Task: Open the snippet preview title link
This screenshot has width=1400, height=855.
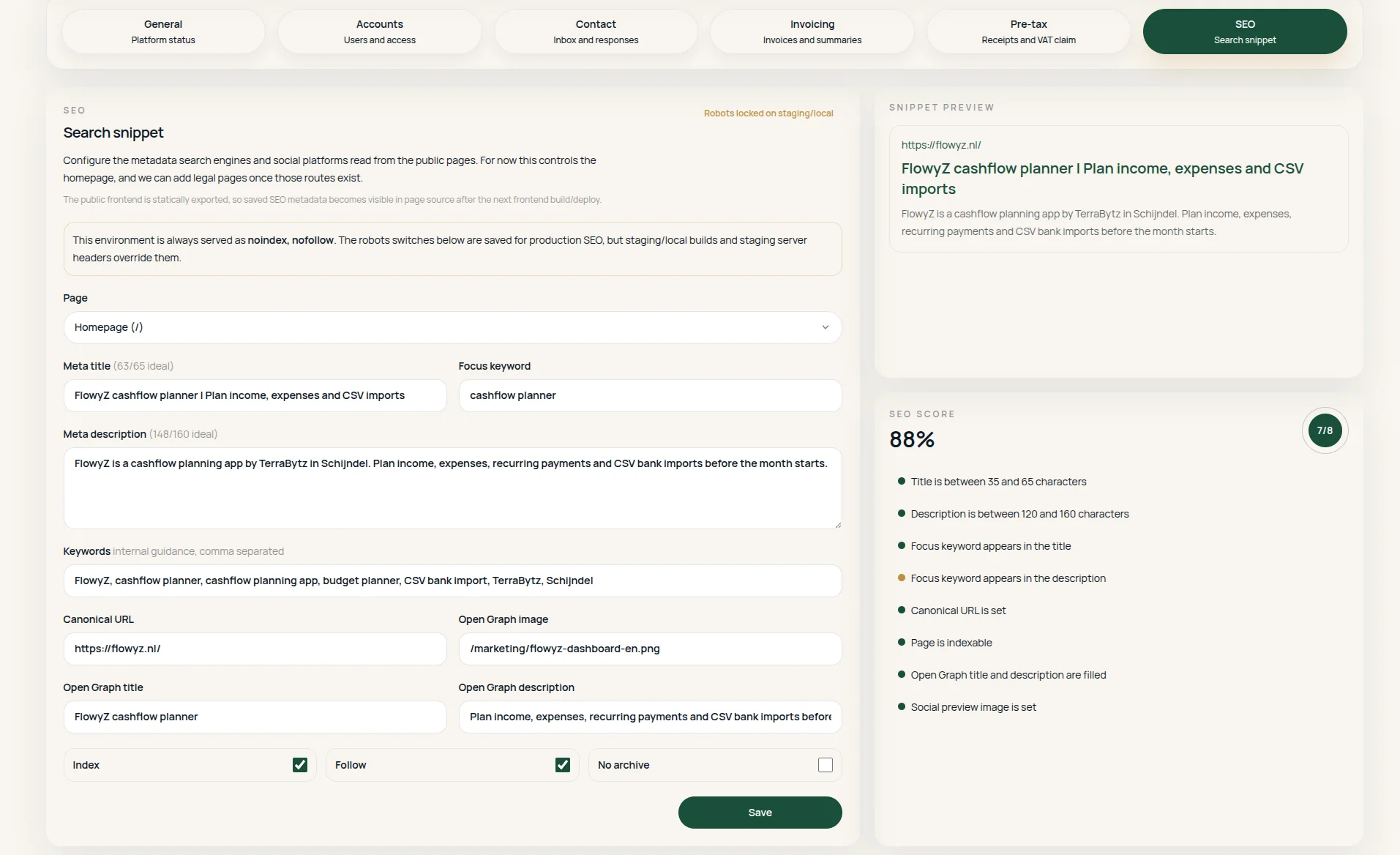Action: pos(1102,179)
